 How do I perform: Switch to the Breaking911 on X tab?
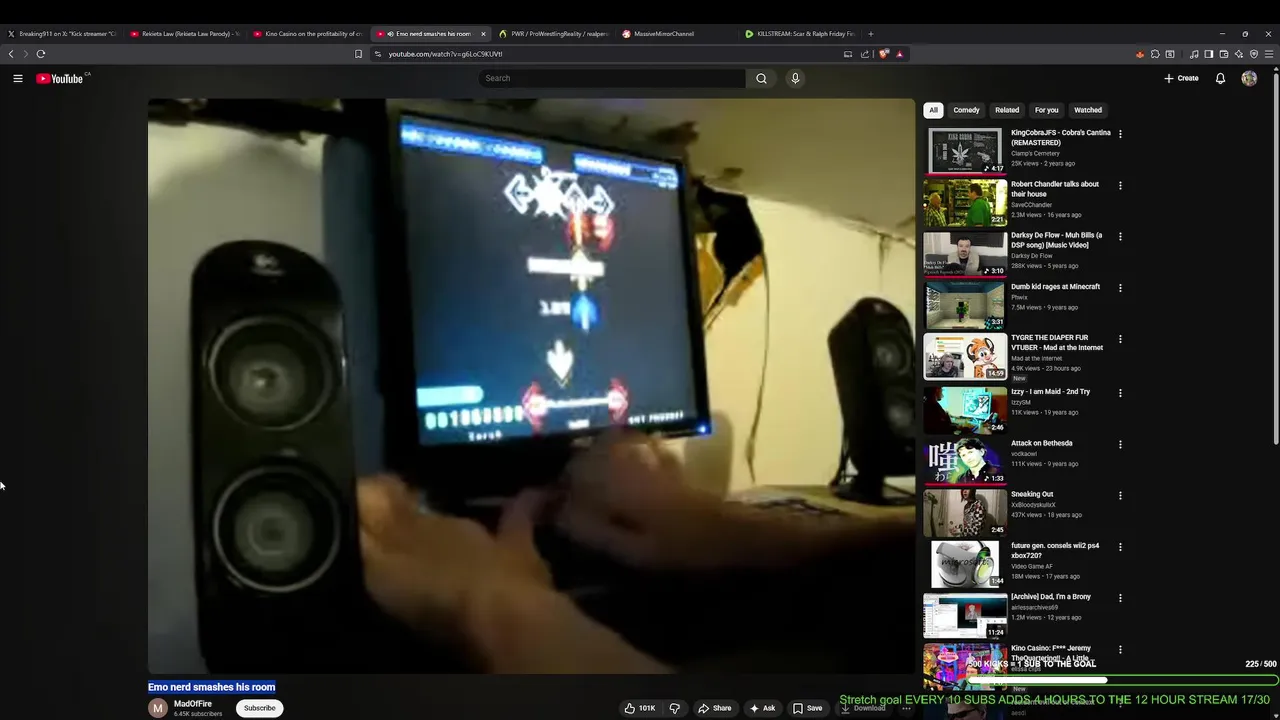62,34
